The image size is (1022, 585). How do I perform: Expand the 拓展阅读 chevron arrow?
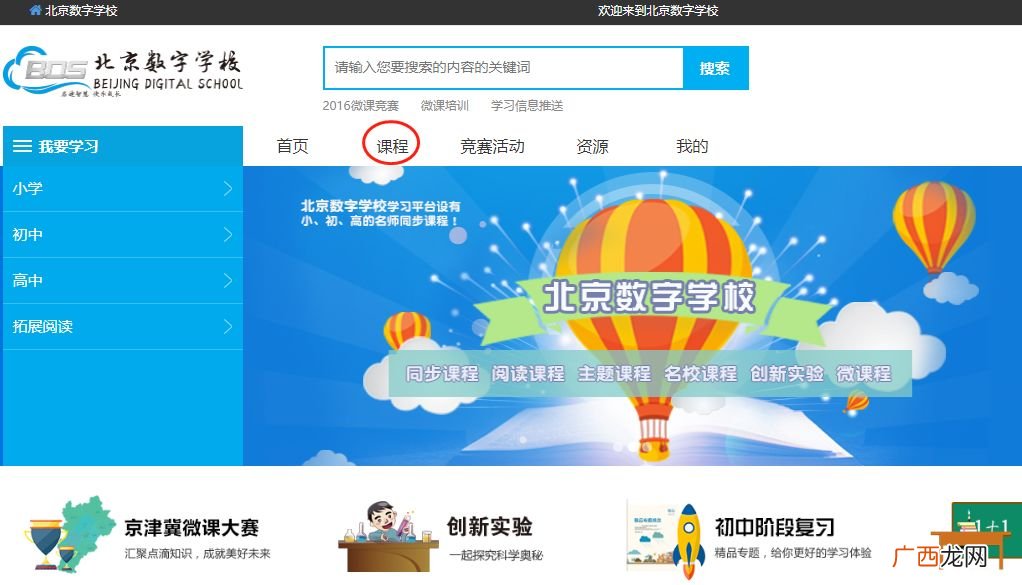(x=227, y=326)
